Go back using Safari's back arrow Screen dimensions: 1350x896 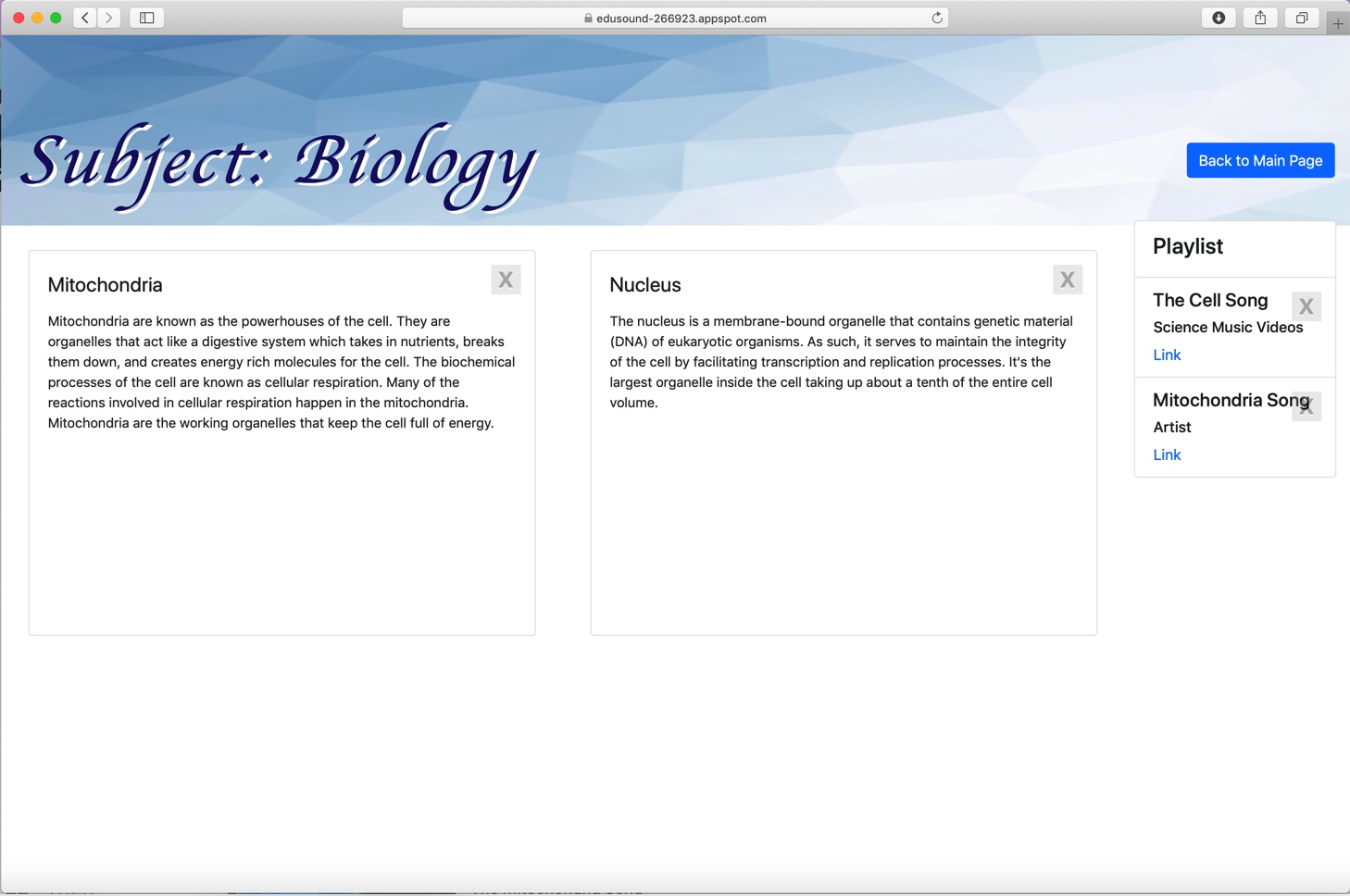pyautogui.click(x=85, y=18)
